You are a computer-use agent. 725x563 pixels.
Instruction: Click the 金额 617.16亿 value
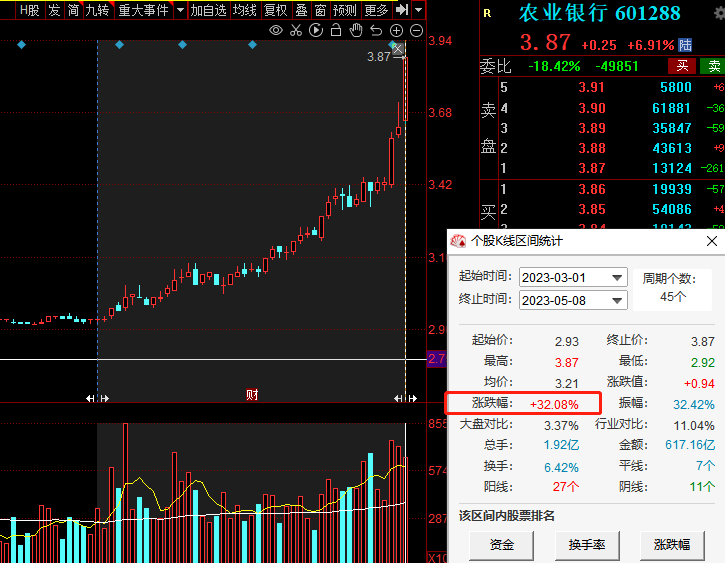[690, 445]
